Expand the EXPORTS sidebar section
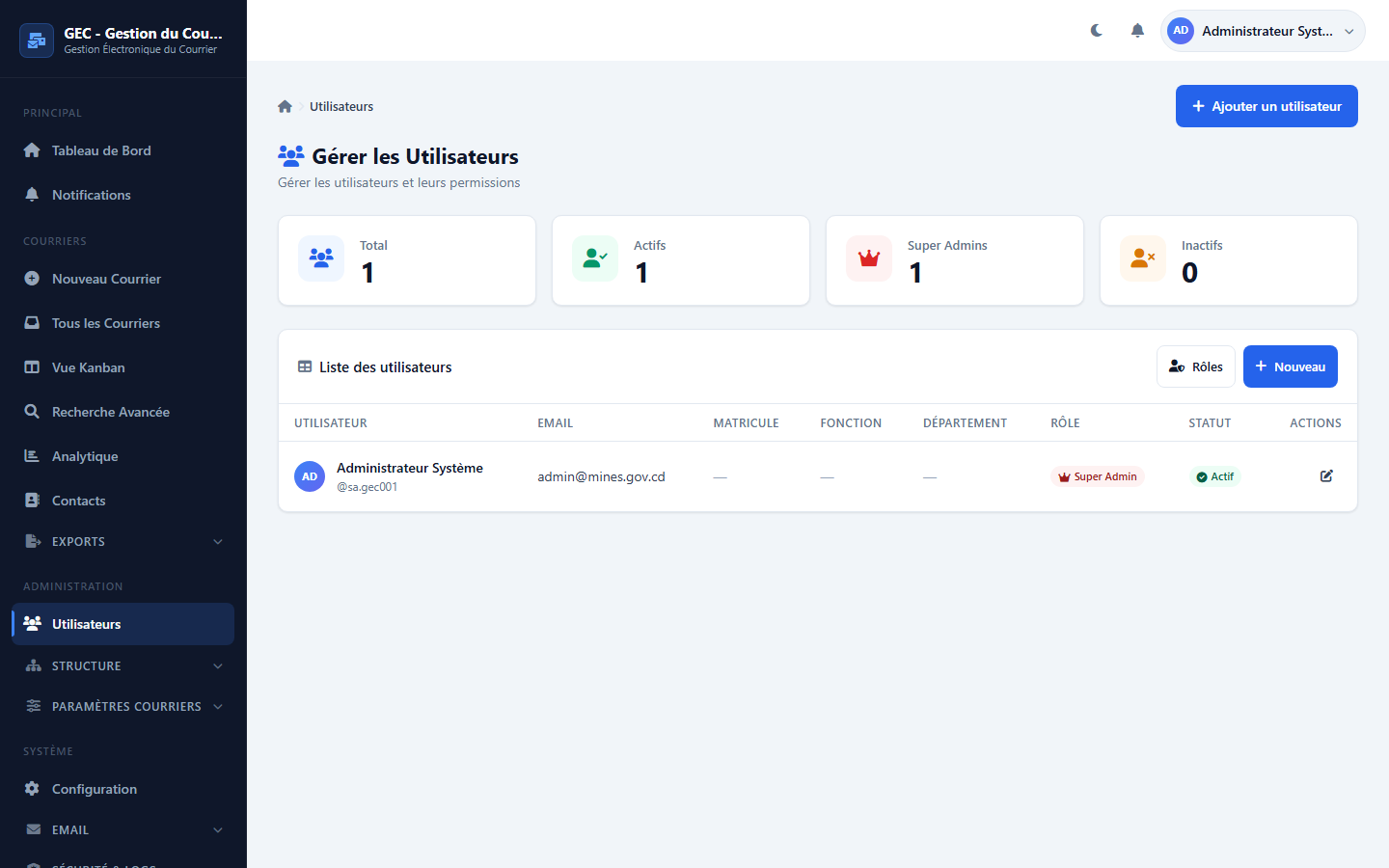The width and height of the screenshot is (1389, 868). 123,542
